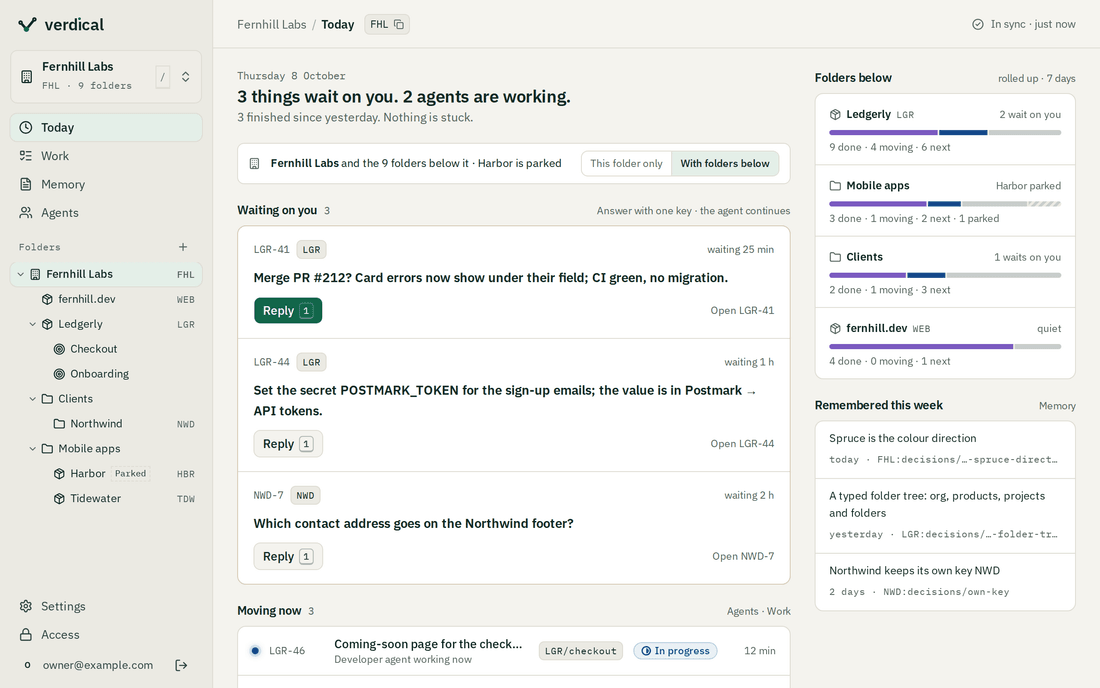The height and width of the screenshot is (688, 1100).
Task: Collapse the Fernhill Labs tree node
Action: pos(20,274)
